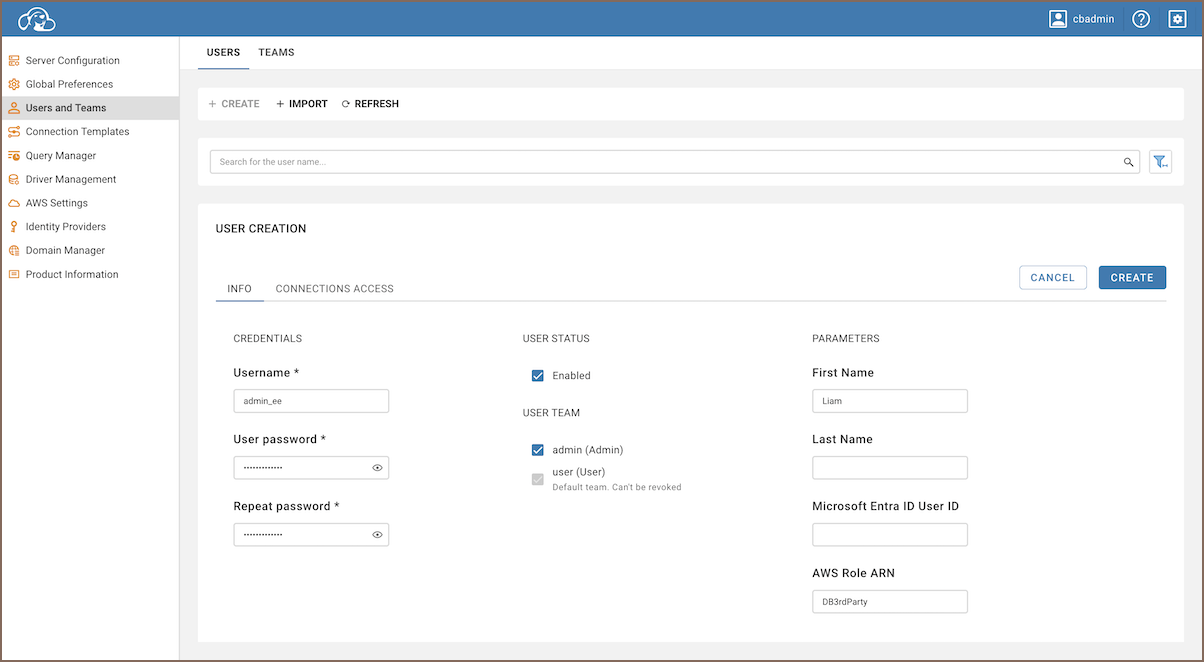Click the search magnifier icon
Screen dimensions: 1204x662
(x=1128, y=162)
